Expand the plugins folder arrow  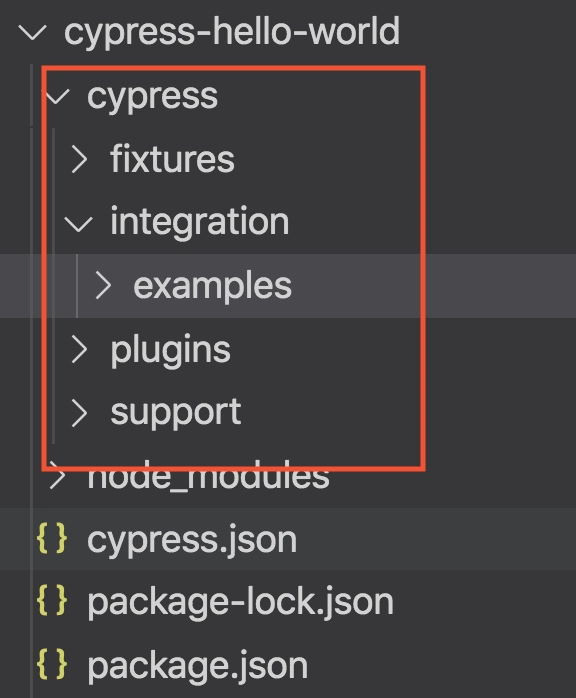(79, 349)
